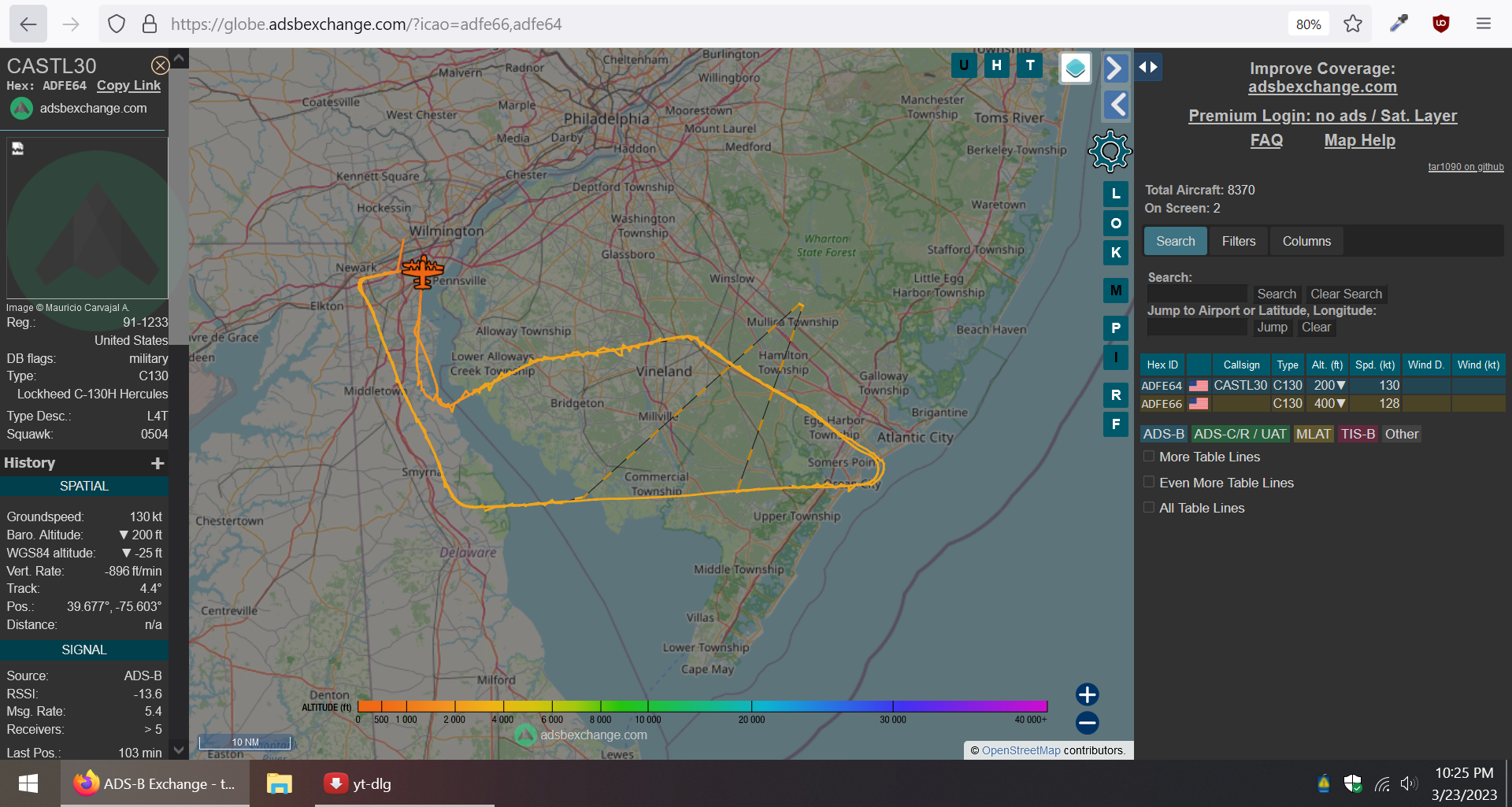Screen dimensions: 1512x807
Task: Toggle the TIS-B source legend
Action: click(x=1358, y=434)
